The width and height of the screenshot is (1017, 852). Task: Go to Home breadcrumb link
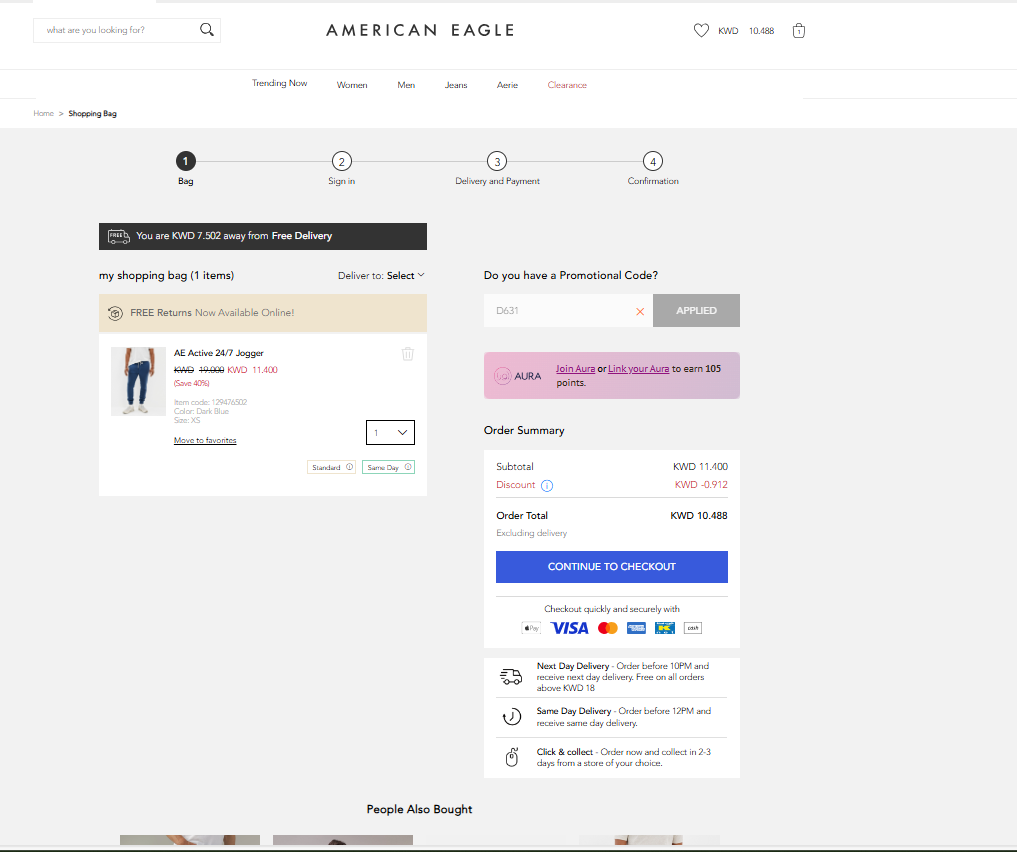click(x=43, y=114)
